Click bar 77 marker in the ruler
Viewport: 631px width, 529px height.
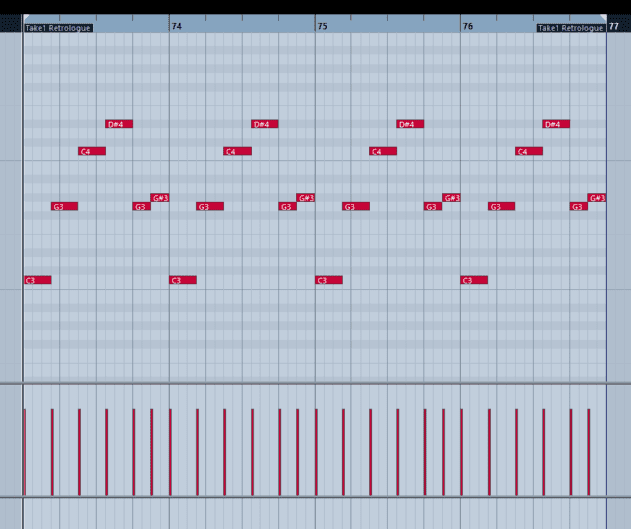(614, 26)
